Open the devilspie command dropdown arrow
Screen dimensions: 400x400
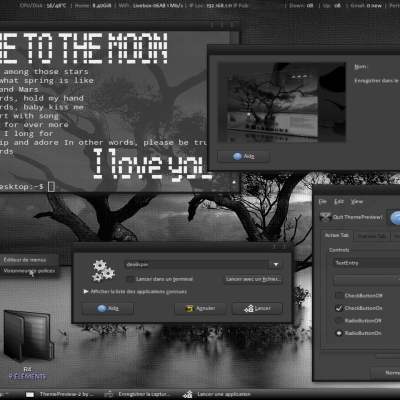click(276, 264)
